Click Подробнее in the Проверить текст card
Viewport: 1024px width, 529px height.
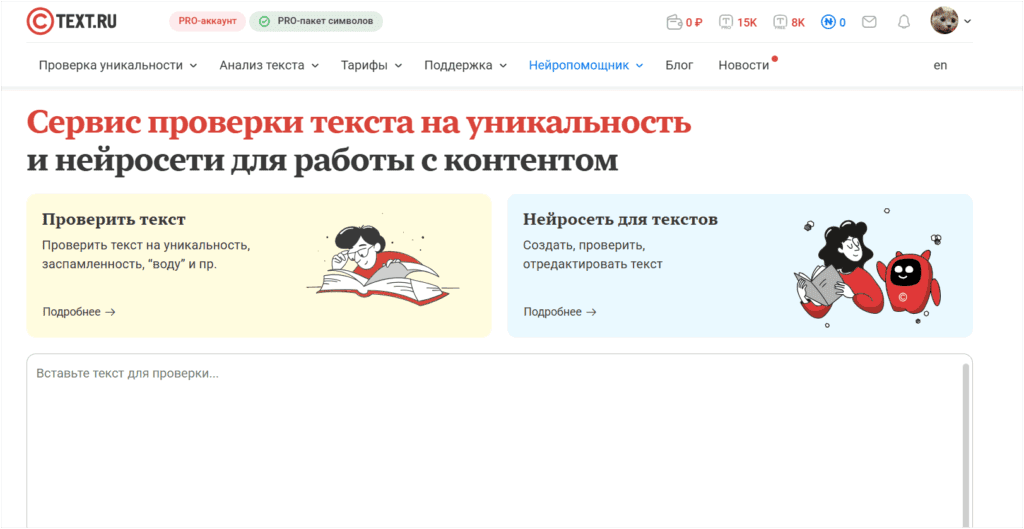(79, 312)
